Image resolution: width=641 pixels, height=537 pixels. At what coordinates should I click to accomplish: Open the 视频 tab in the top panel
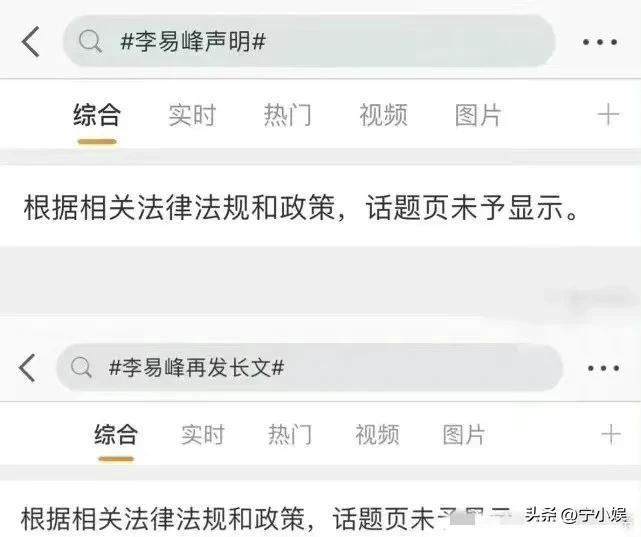pos(383,115)
